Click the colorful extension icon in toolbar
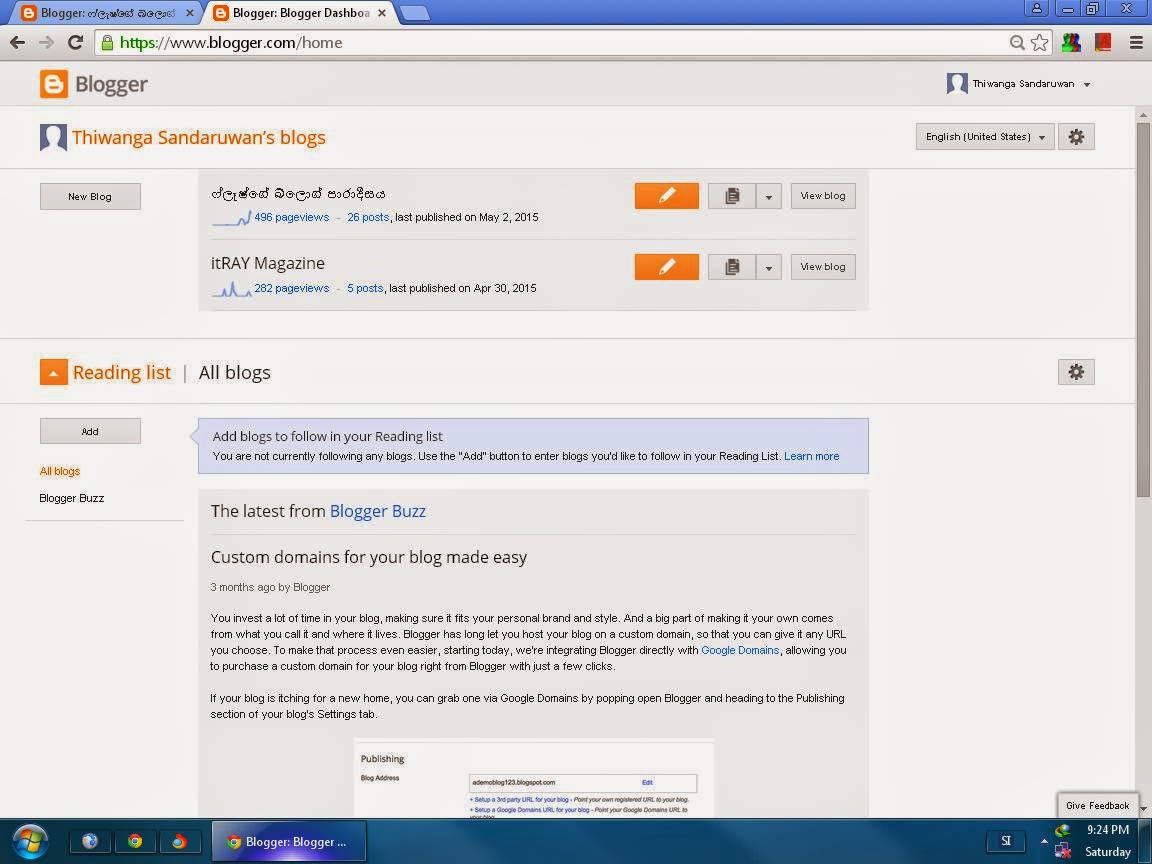The width and height of the screenshot is (1152, 864). click(x=1071, y=43)
